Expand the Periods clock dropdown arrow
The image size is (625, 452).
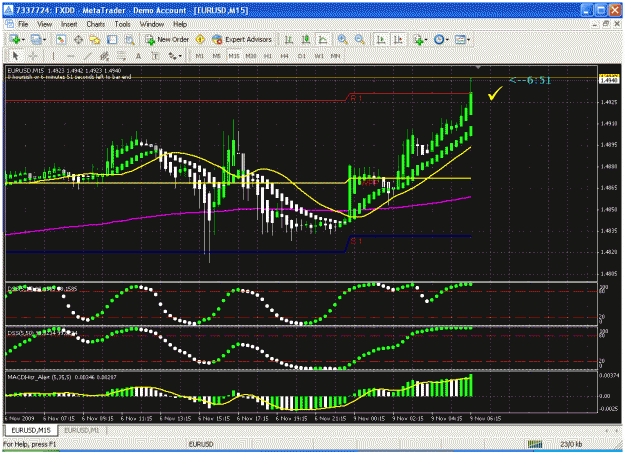[447, 39]
